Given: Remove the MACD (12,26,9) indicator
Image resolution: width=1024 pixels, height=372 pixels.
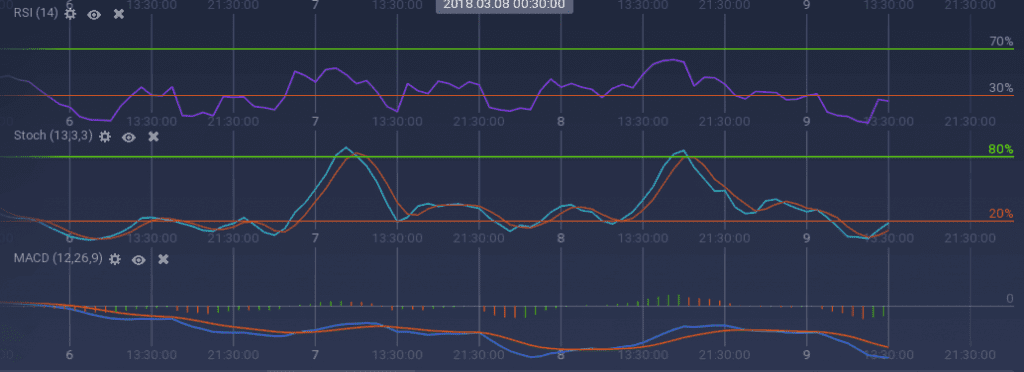Looking at the screenshot, I should [163, 259].
